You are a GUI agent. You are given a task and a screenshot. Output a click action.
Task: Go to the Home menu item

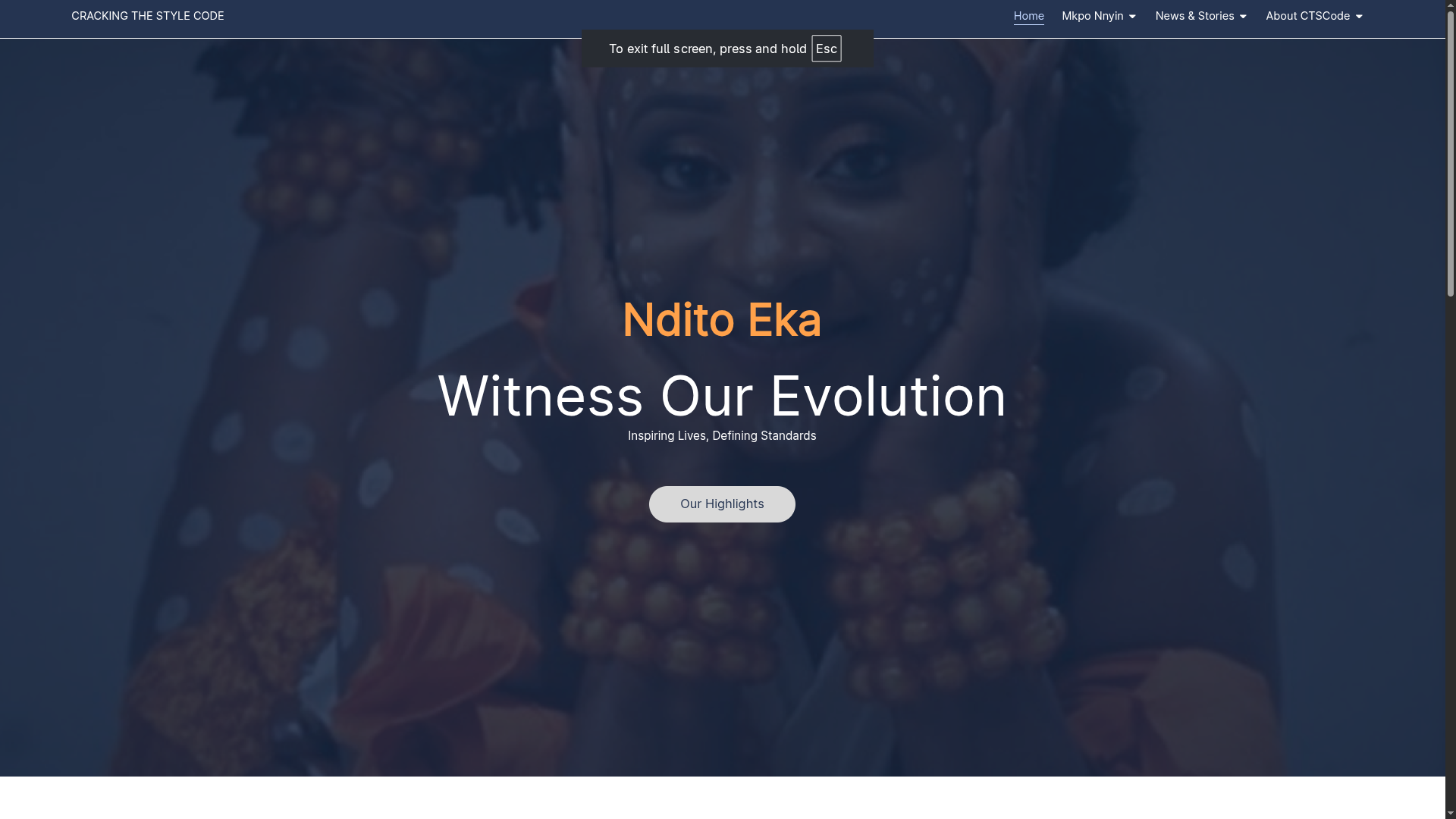coord(1028,16)
